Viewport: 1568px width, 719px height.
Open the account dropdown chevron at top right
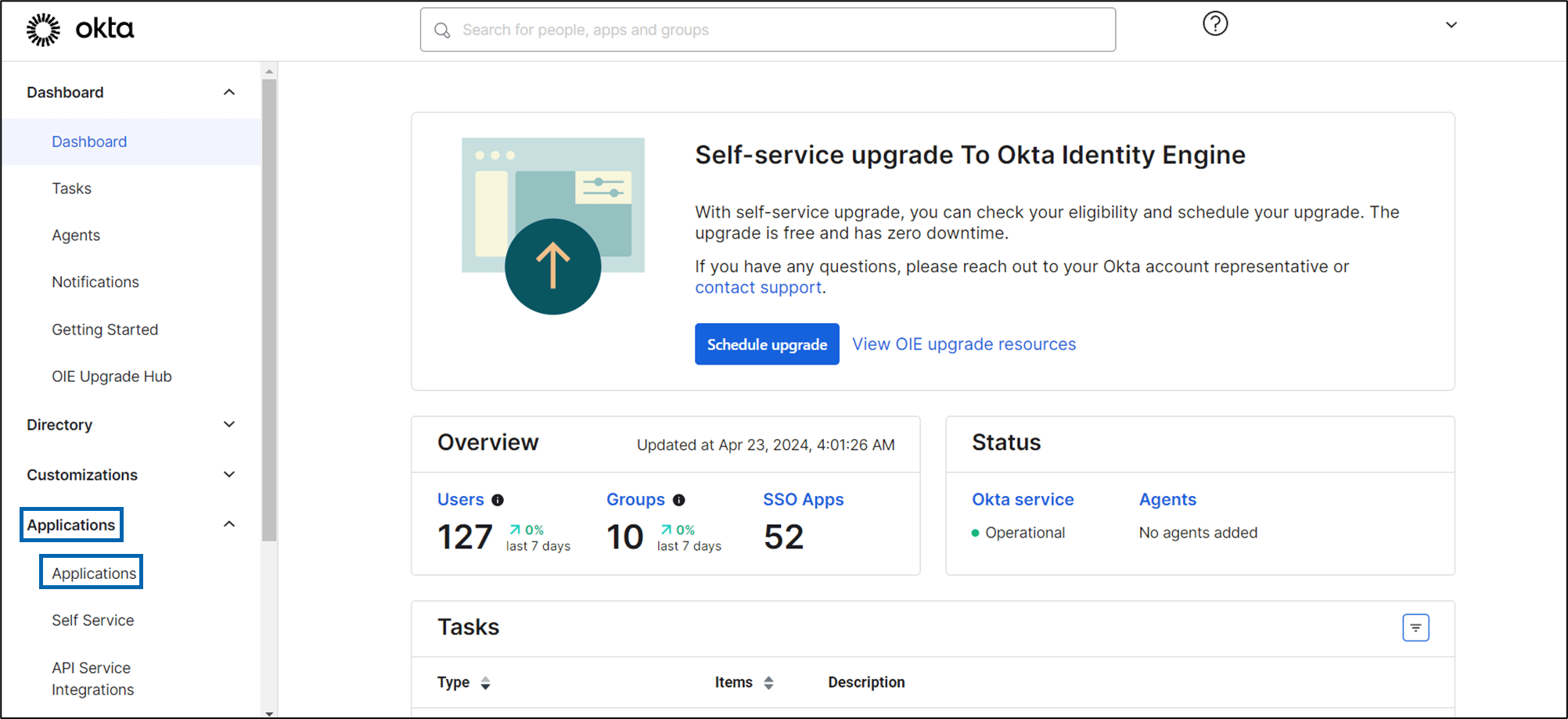click(x=1451, y=25)
